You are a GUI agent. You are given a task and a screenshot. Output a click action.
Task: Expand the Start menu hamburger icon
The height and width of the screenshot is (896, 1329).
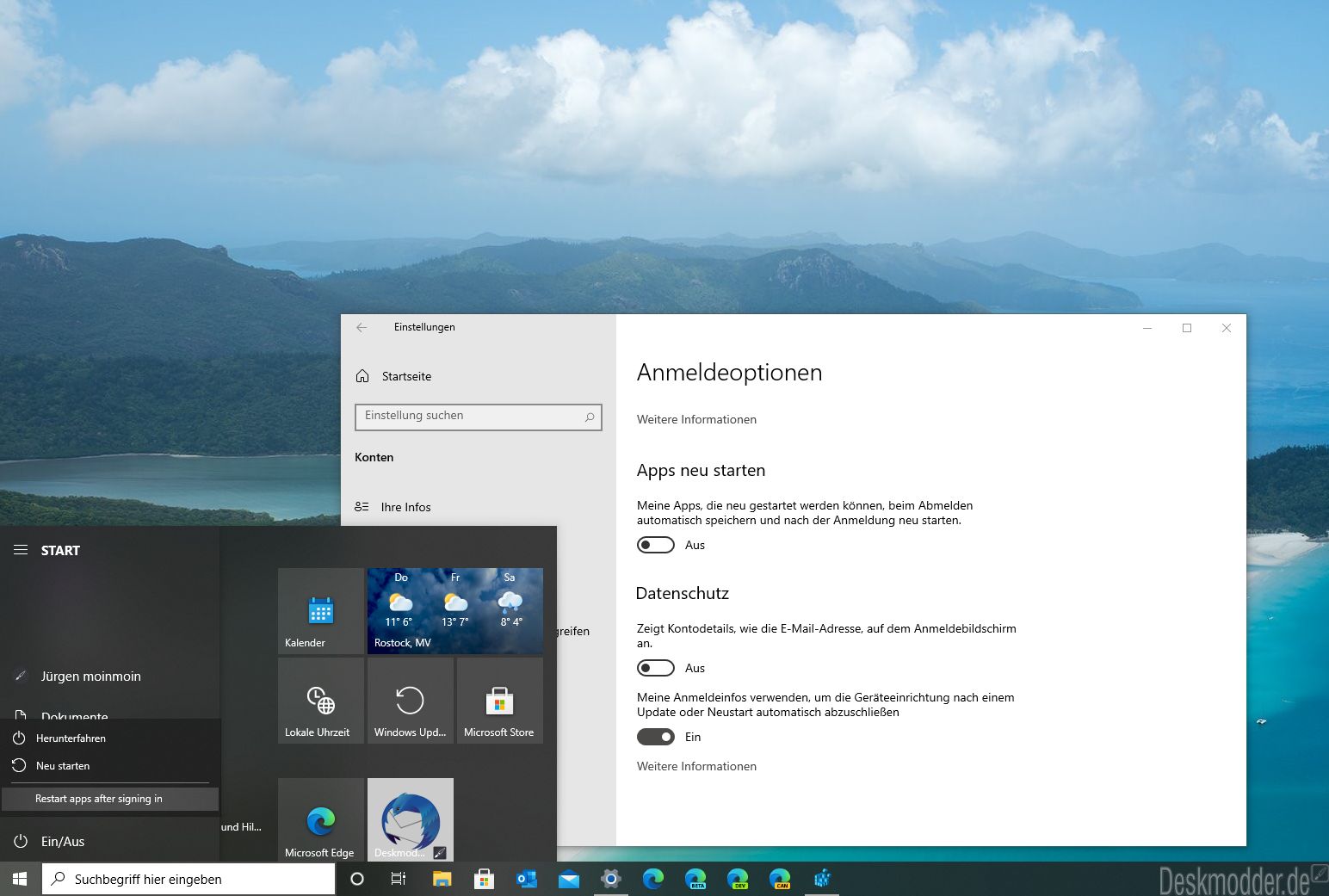[21, 550]
